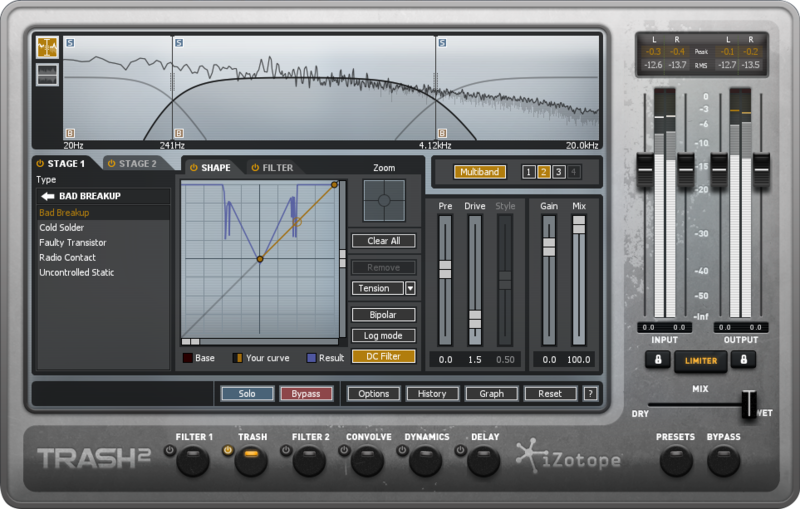Enable the Filter 1 module power

point(169,450)
